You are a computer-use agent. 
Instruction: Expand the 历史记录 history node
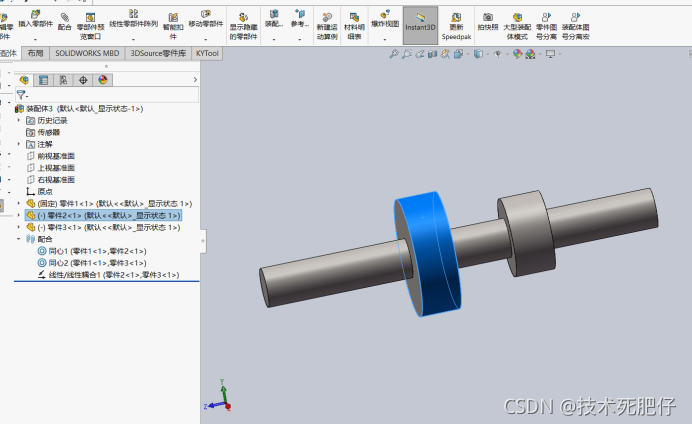click(x=19, y=120)
